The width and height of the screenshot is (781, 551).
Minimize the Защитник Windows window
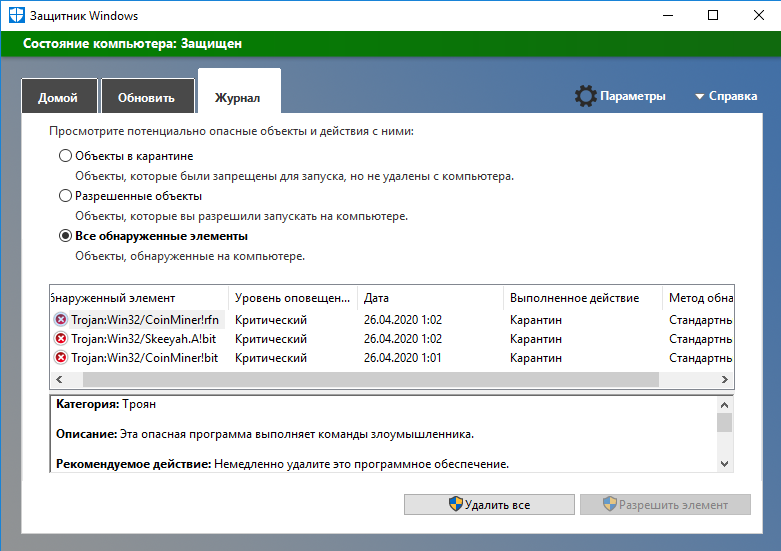668,15
